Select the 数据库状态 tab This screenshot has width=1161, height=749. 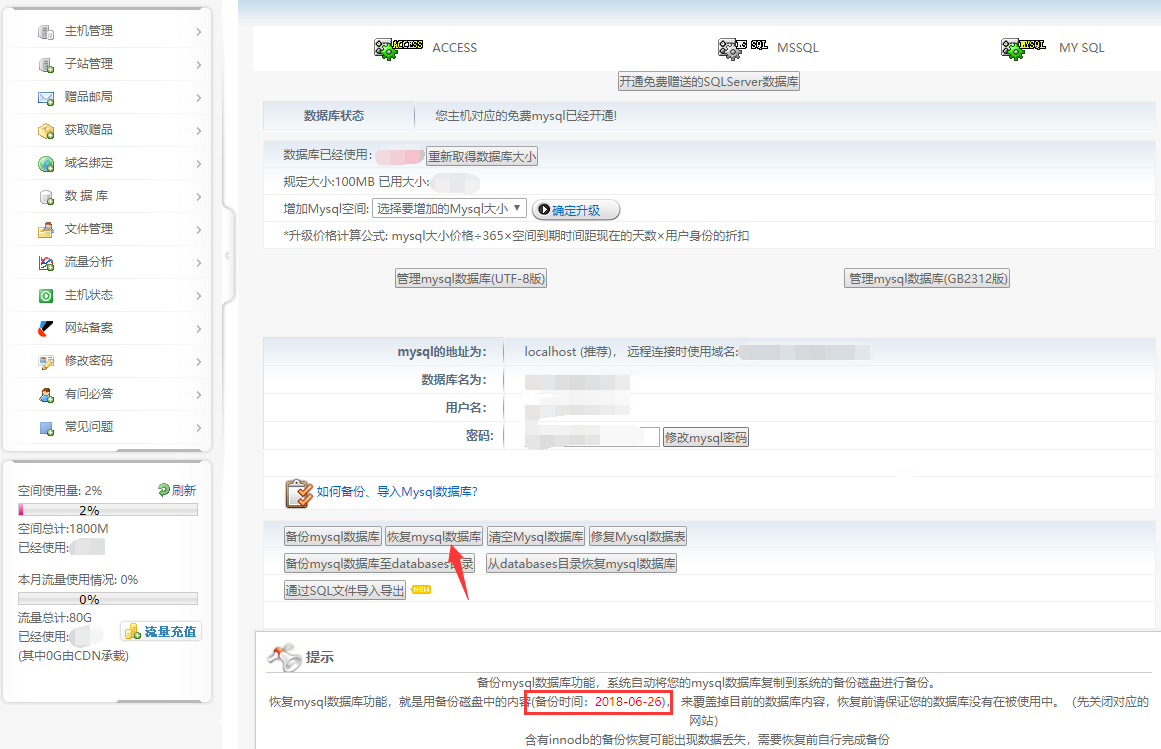tap(334, 116)
